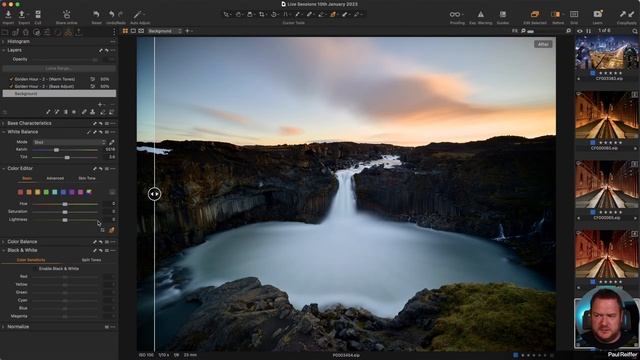Screen dimensions: 640x360
Task: Switch to single image viewer mode
Action: 133,31
